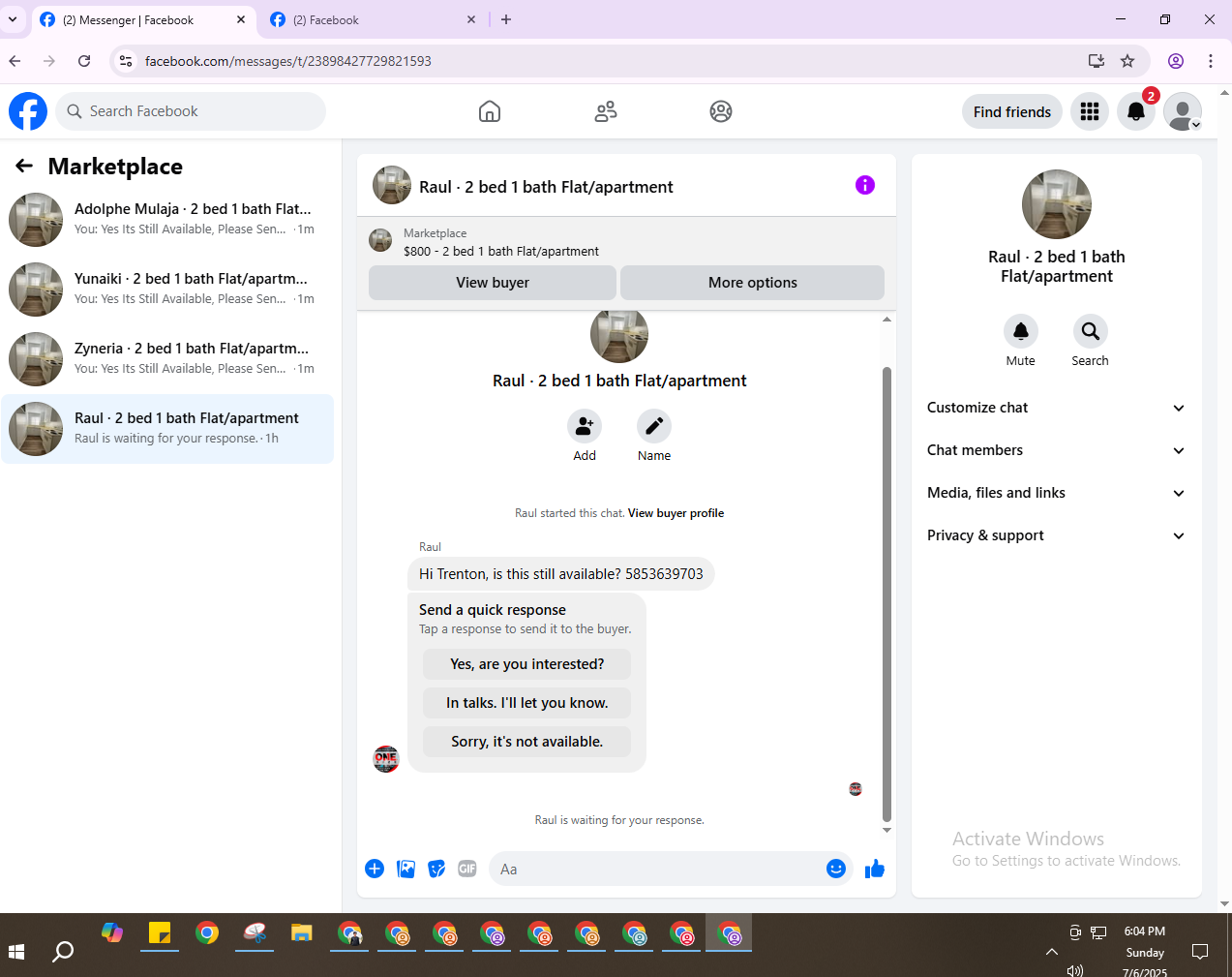This screenshot has width=1232, height=977.
Task: Open Zyneria conversation
Action: click(x=167, y=359)
